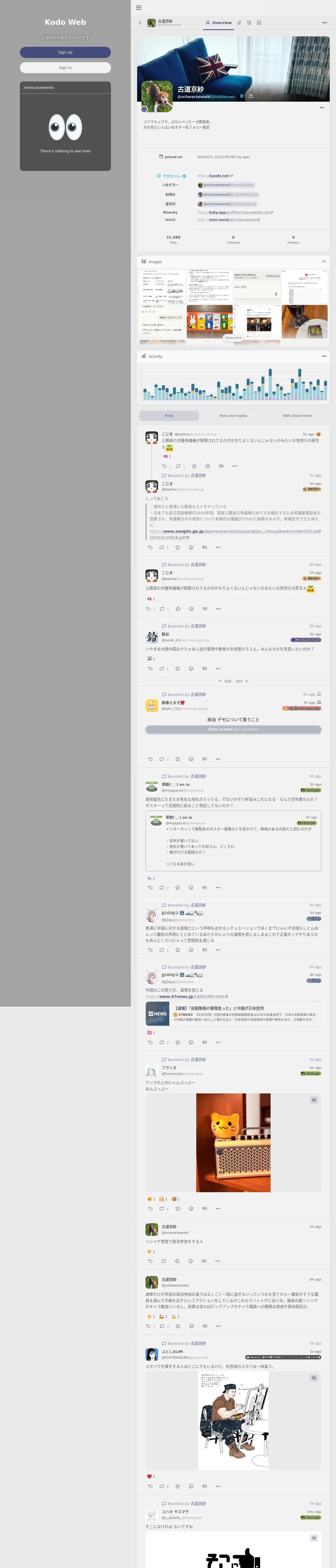Open cat on amplifier photo

[x=234, y=1143]
